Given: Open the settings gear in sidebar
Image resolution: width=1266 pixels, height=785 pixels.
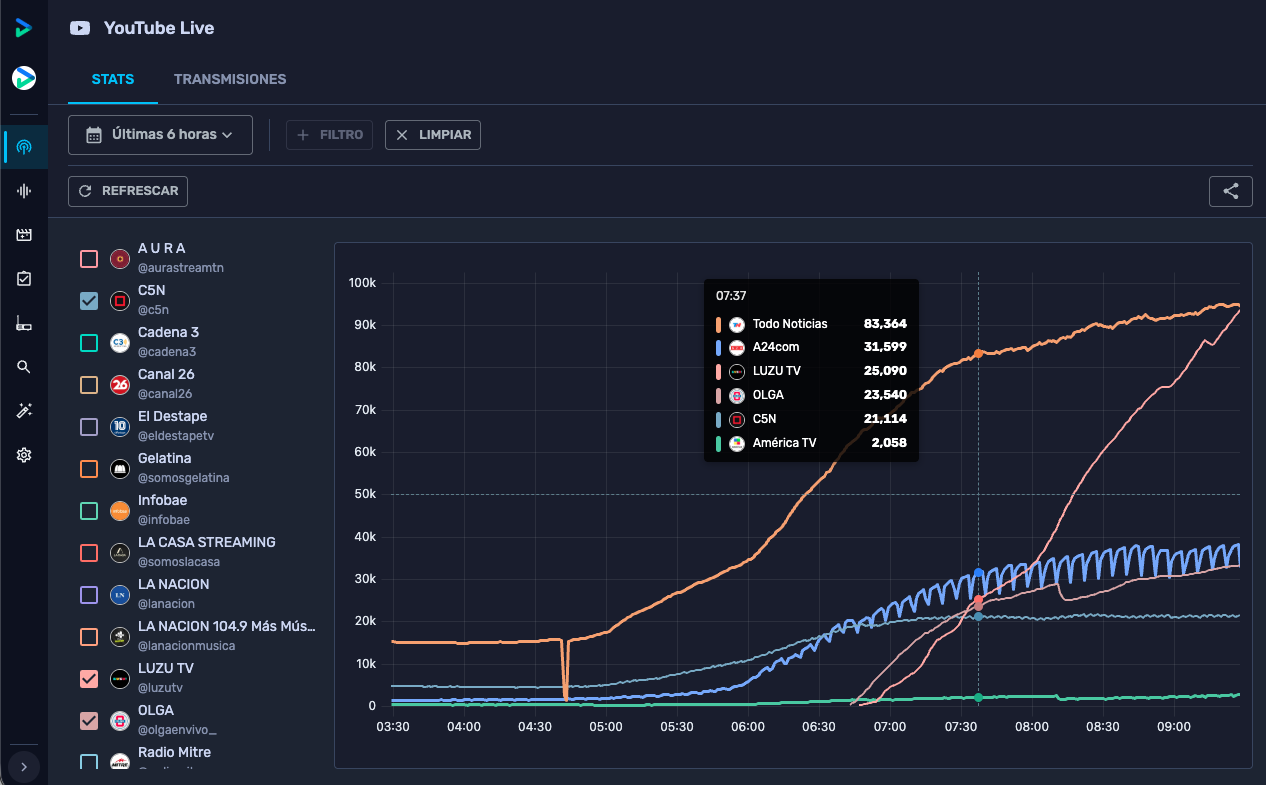Looking at the screenshot, I should pos(24,455).
